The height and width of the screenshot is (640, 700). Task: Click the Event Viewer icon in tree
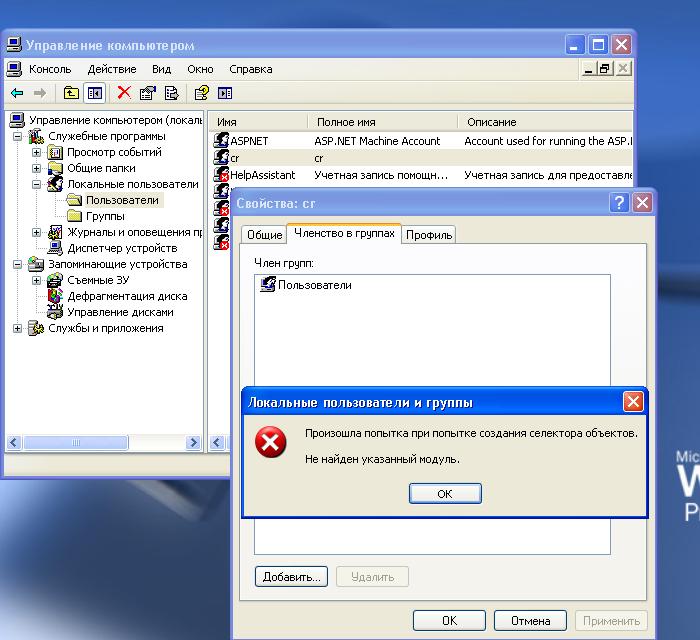pos(55,153)
